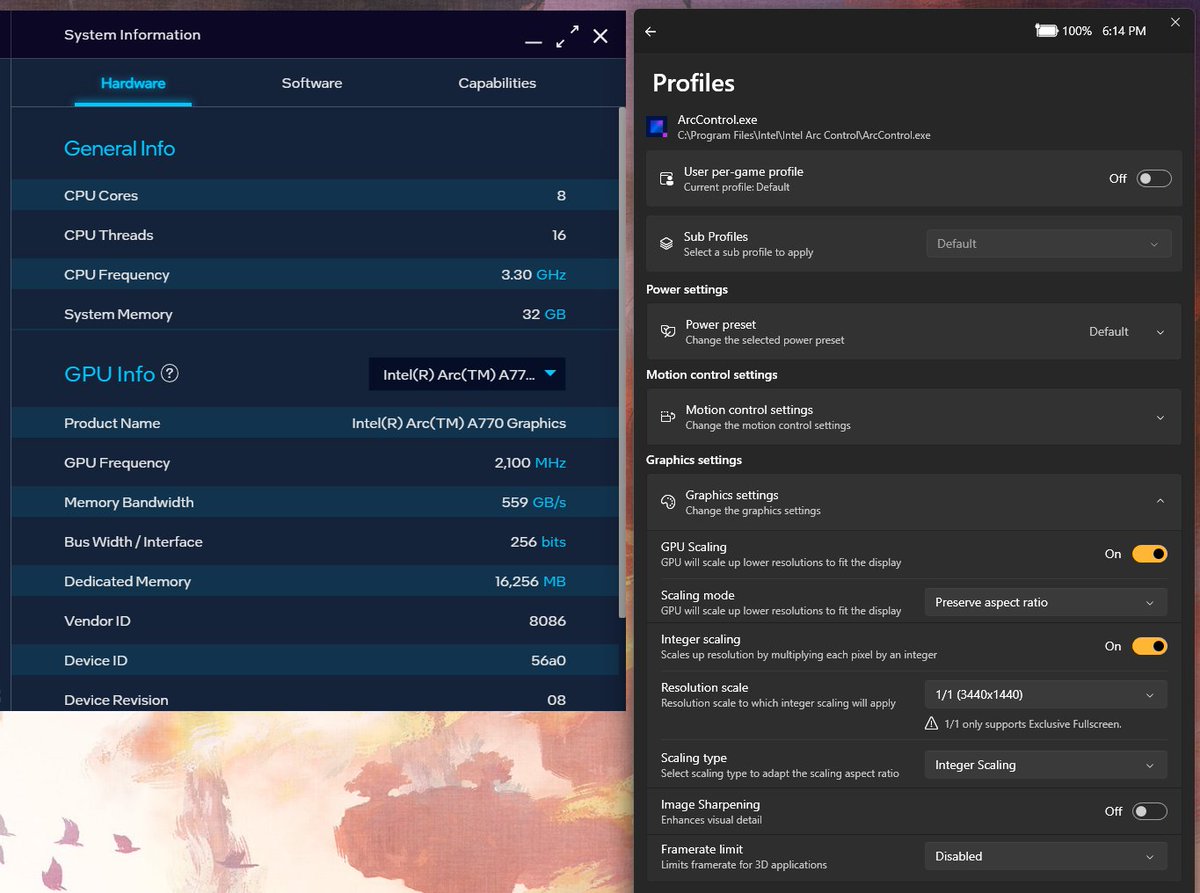Open the GPU Info help question mark

pyautogui.click(x=169, y=374)
